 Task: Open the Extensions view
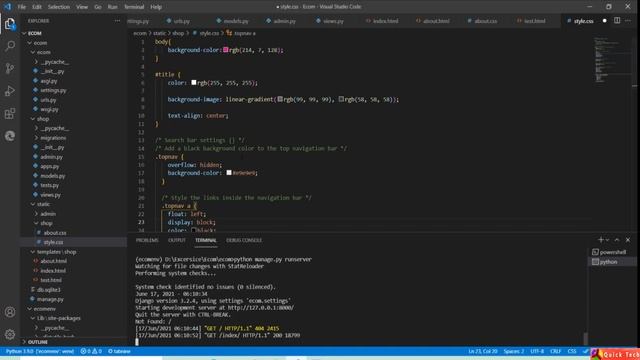click(10, 113)
